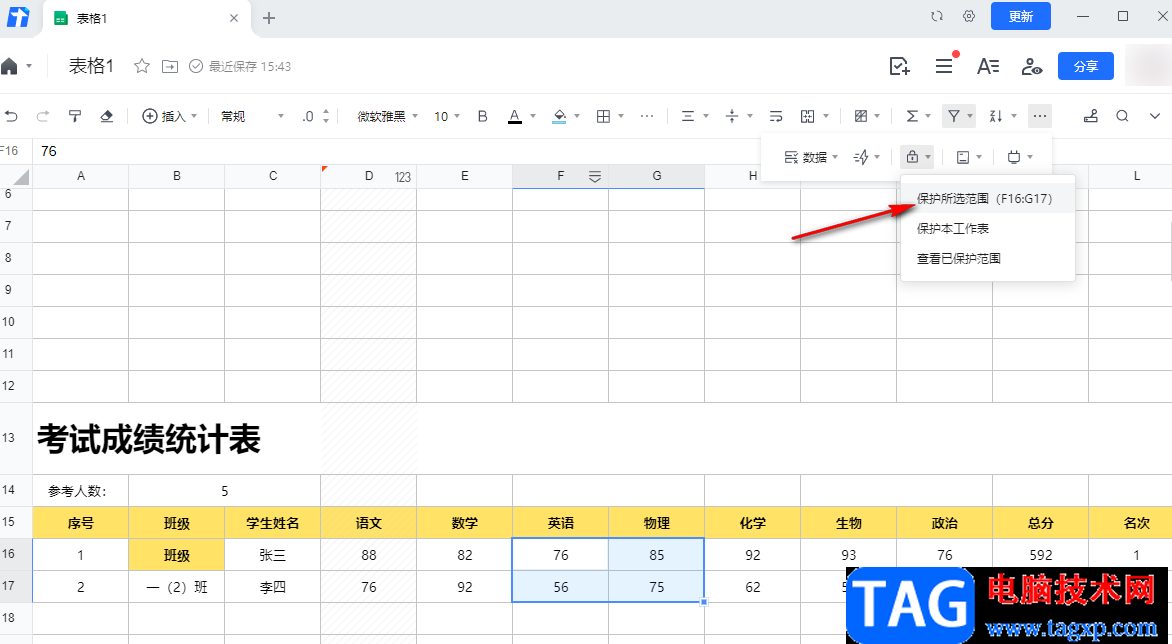
Task: Click the fill color bucket icon
Action: point(559,116)
